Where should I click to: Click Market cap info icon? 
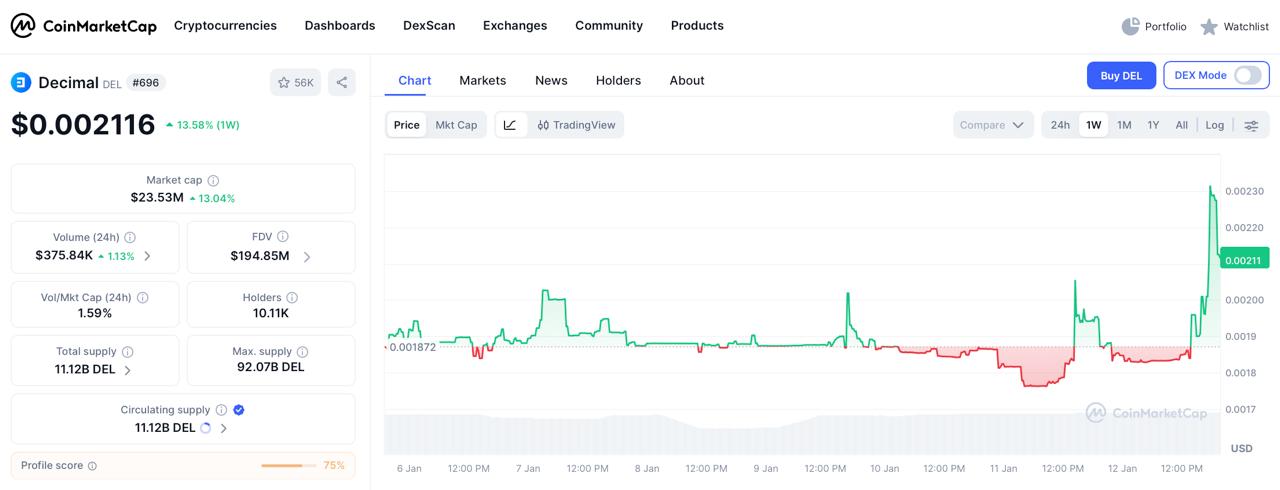click(x=213, y=180)
